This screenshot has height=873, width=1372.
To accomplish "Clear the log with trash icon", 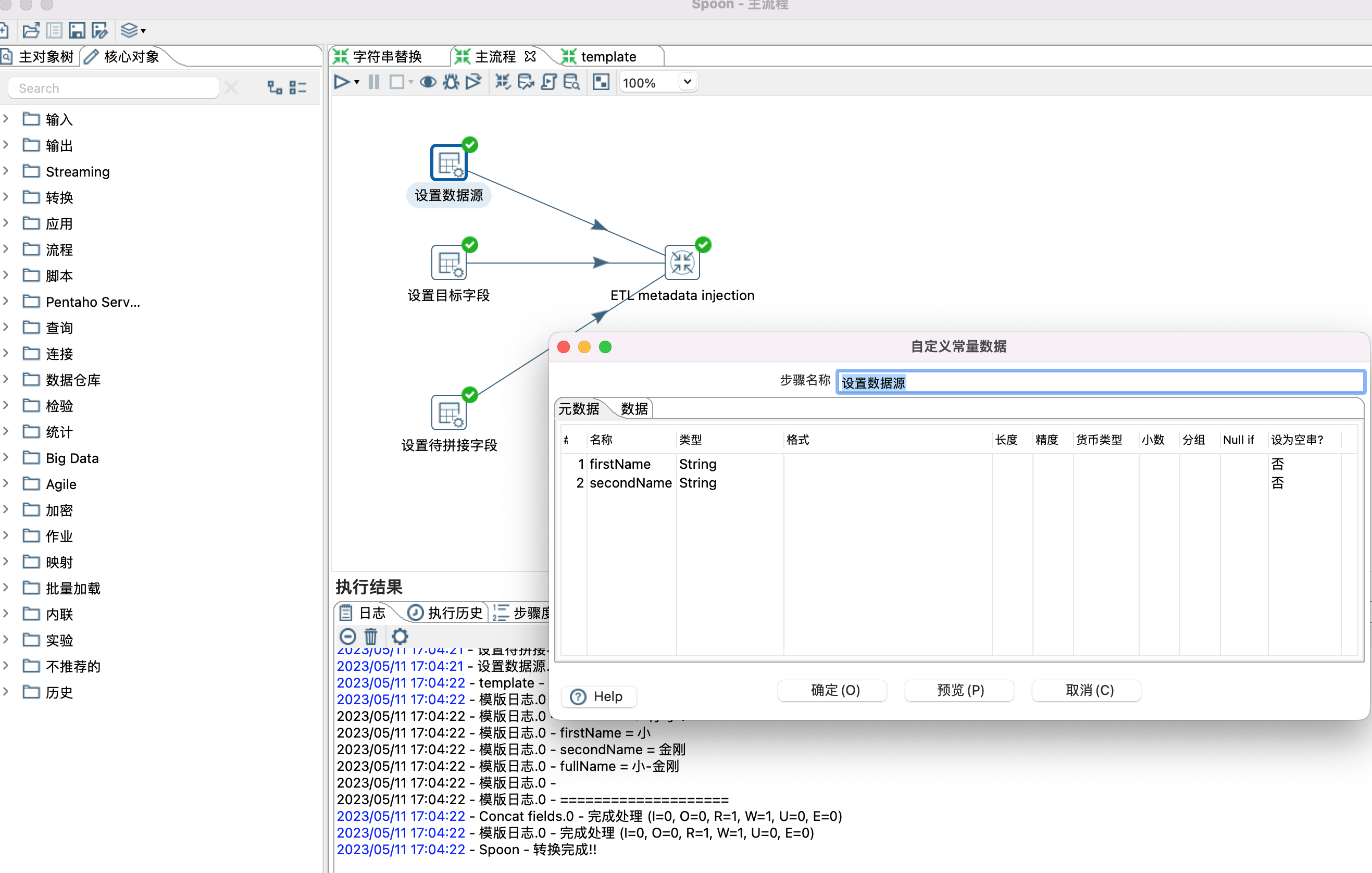I will (x=371, y=636).
